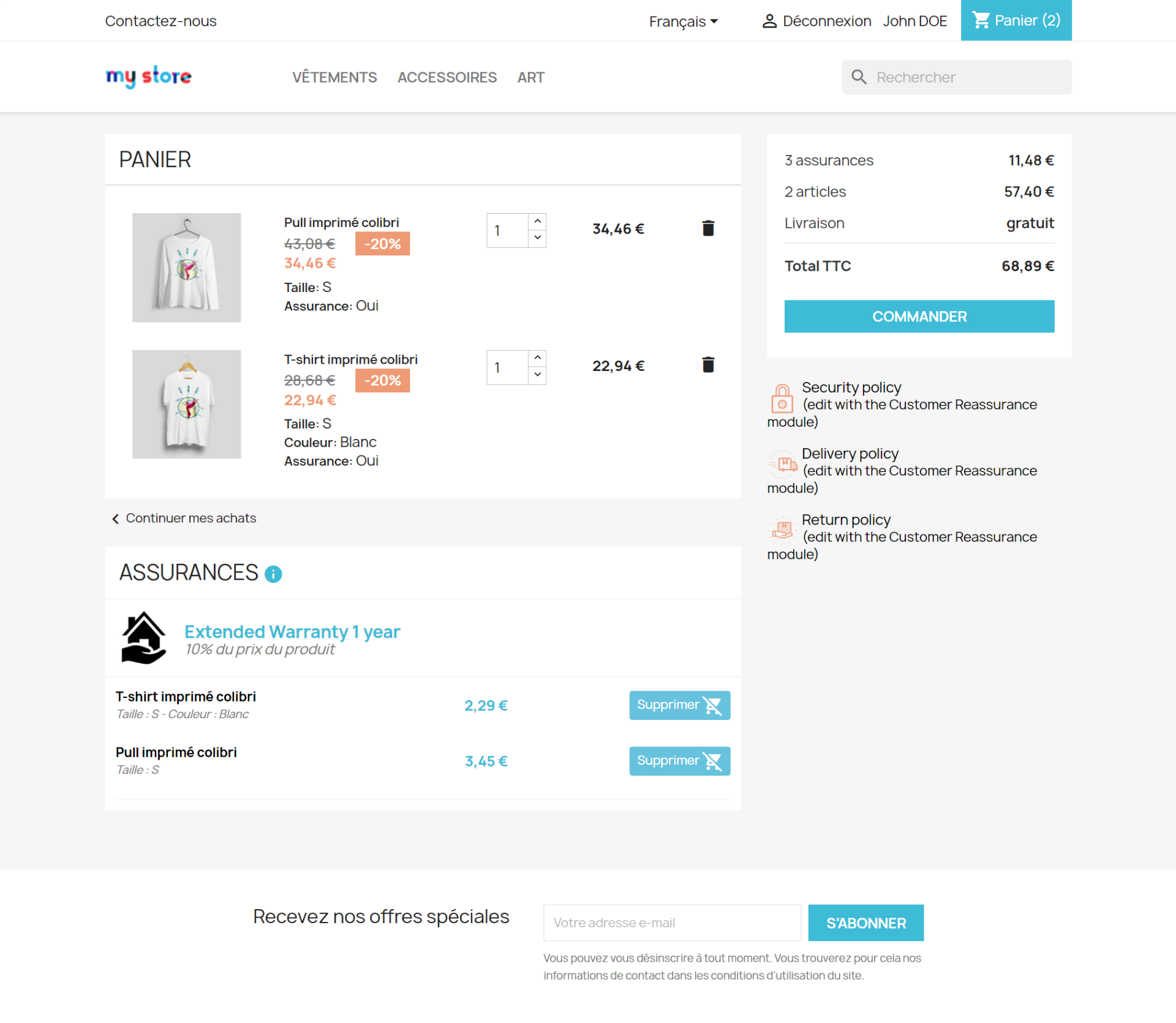The width and height of the screenshot is (1176, 1023).
Task: Delete Pull imprimé colibri with trash icon
Action: (708, 228)
